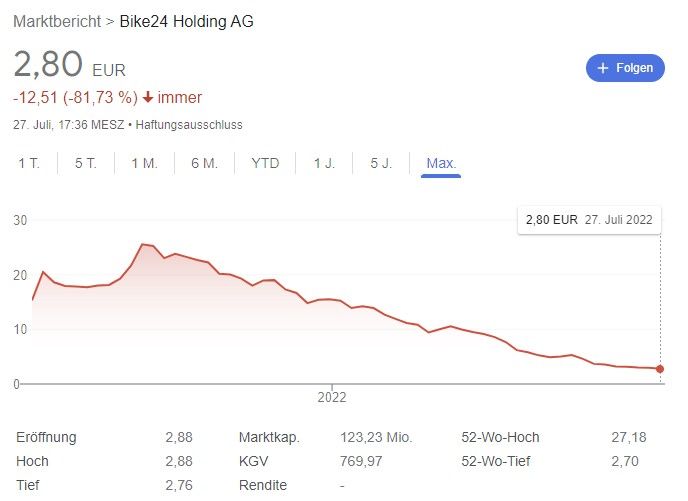
Task: Click the red endpoint dot on chart
Action: (x=660, y=369)
